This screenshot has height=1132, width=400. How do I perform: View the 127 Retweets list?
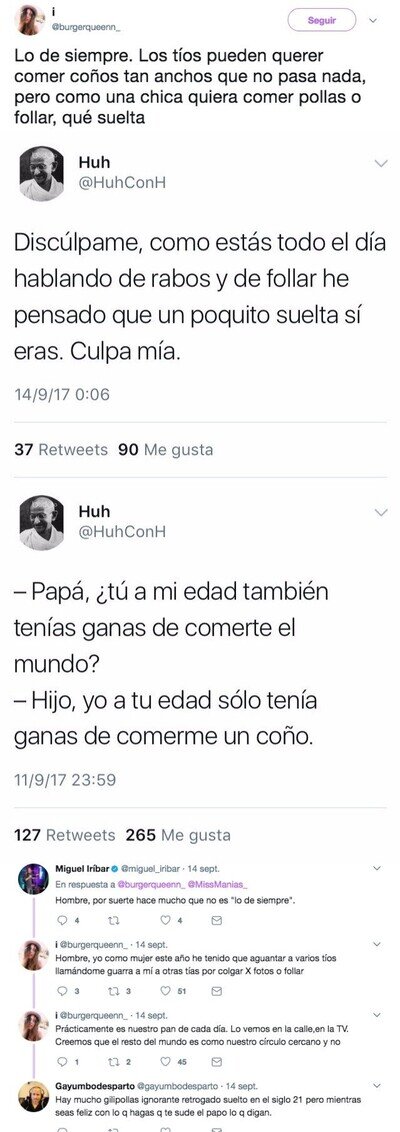click(x=65, y=835)
